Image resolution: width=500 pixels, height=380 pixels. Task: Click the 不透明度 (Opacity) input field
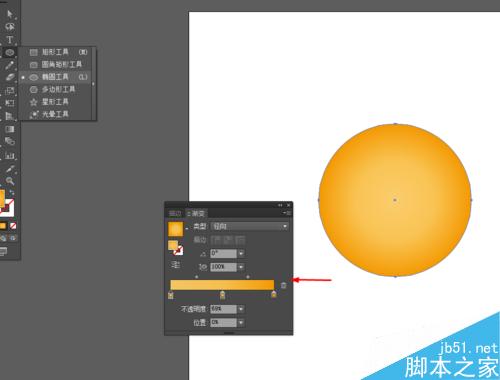point(223,309)
